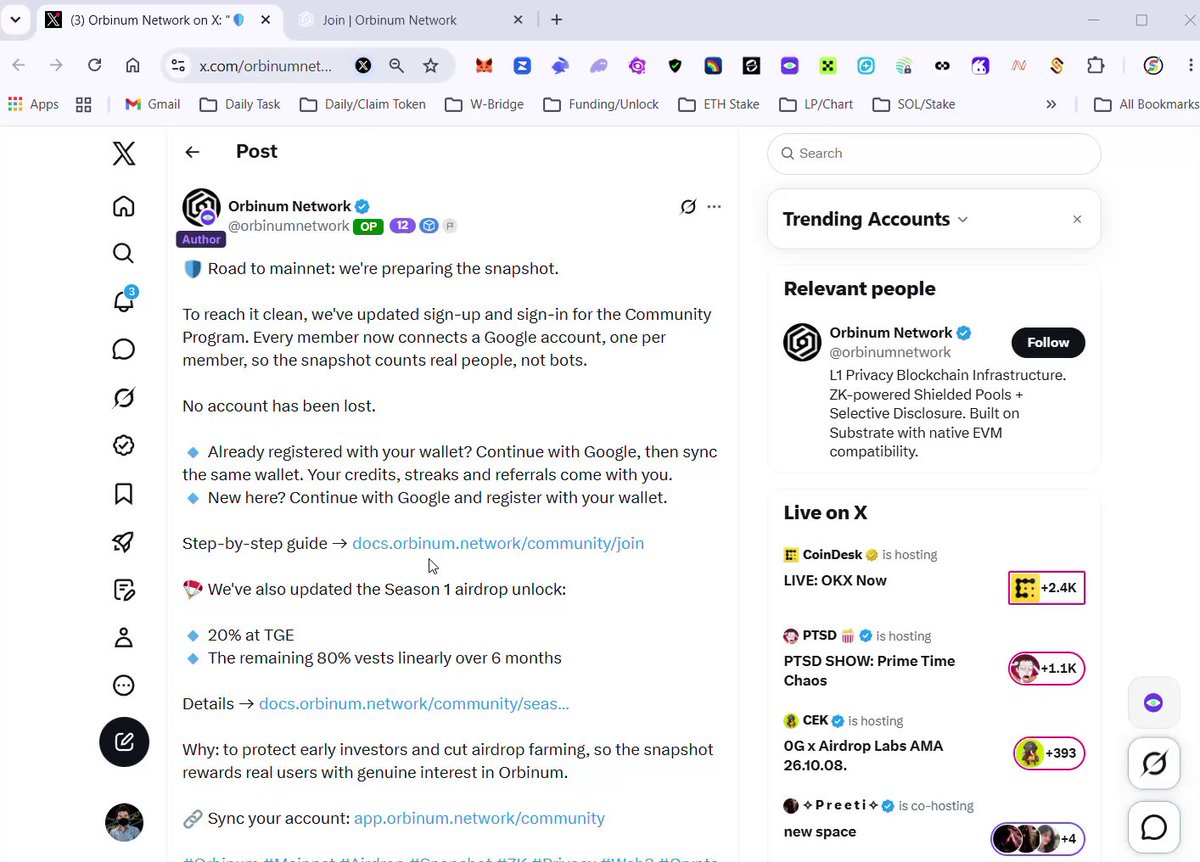Viewport: 1200px width, 862px height.
Task: Open the Profile icon in sidebar
Action: pyautogui.click(x=123, y=638)
